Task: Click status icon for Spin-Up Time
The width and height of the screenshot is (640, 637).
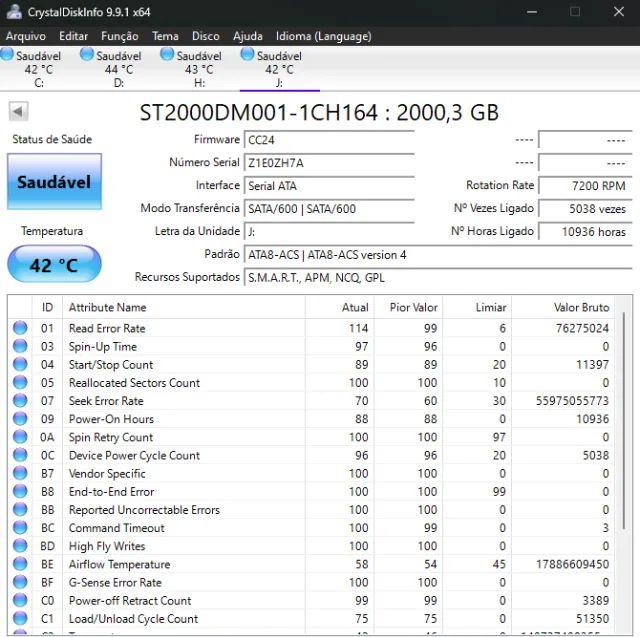Action: [20, 346]
